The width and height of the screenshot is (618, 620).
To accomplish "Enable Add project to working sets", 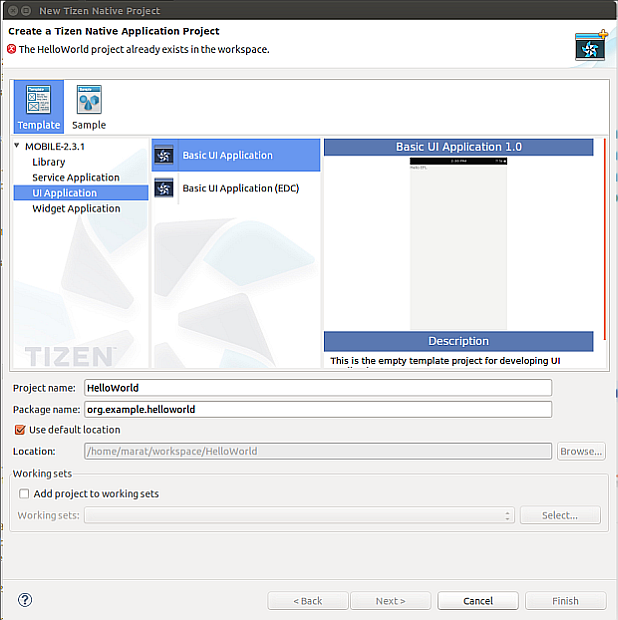I will click(x=24, y=493).
